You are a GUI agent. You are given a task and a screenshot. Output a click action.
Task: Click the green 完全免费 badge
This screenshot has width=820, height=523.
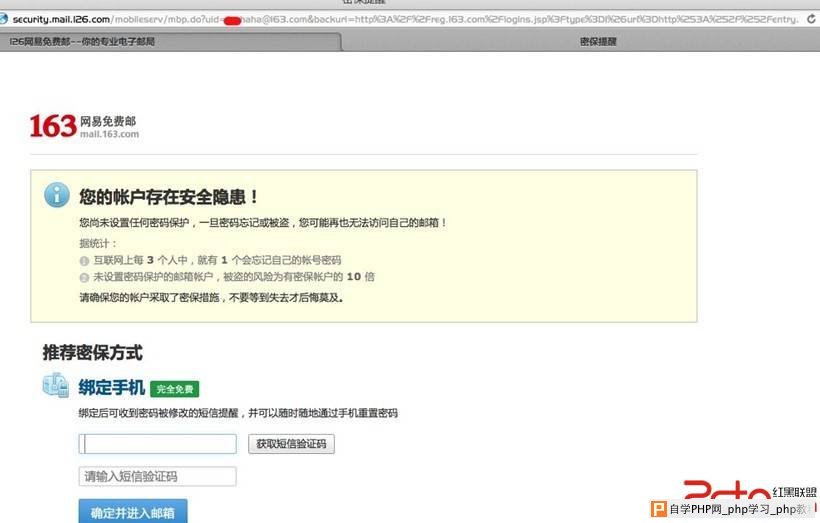point(175,389)
